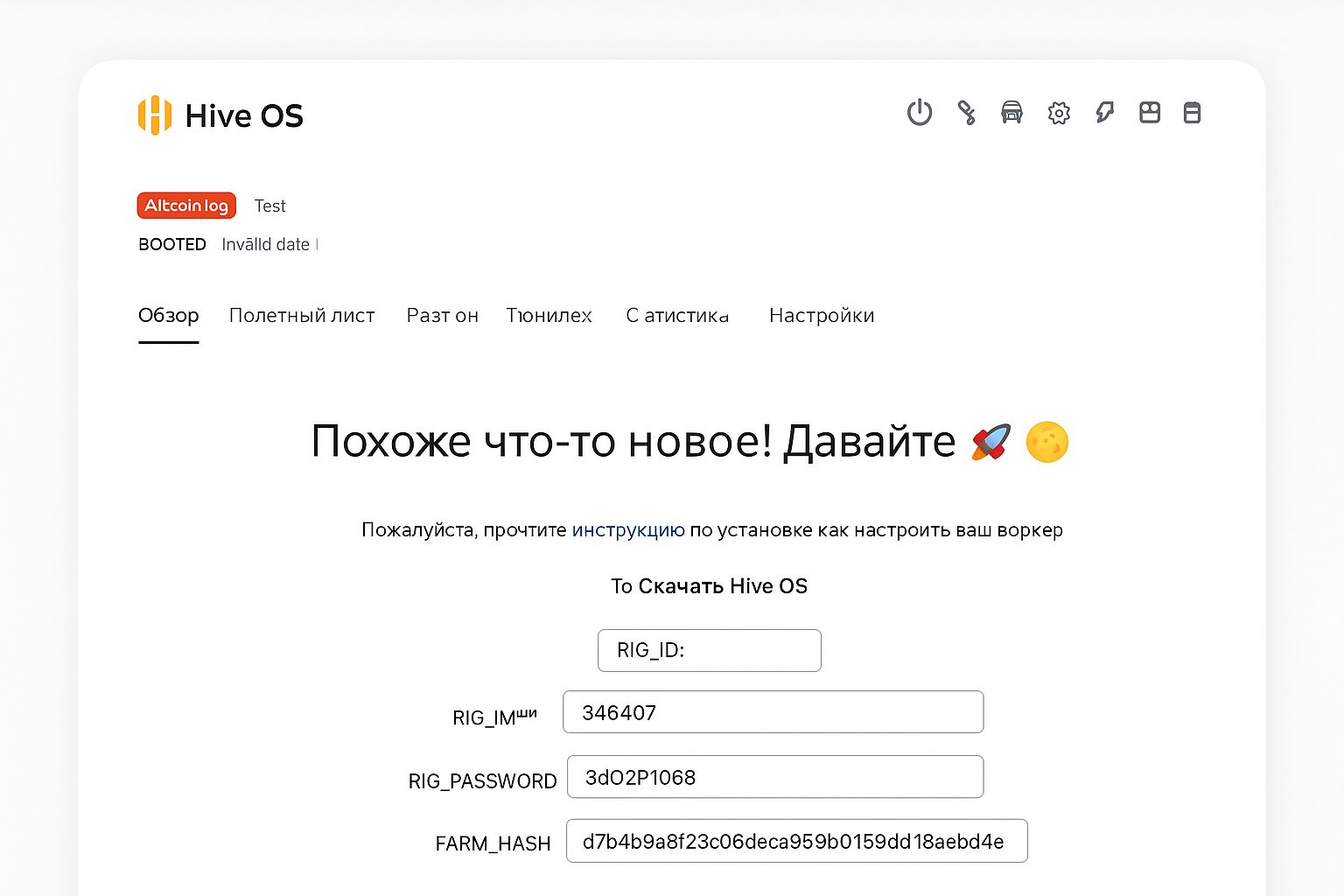The image size is (1344, 896).
Task: Click the FARM_HASH input field
Action: pos(796,841)
